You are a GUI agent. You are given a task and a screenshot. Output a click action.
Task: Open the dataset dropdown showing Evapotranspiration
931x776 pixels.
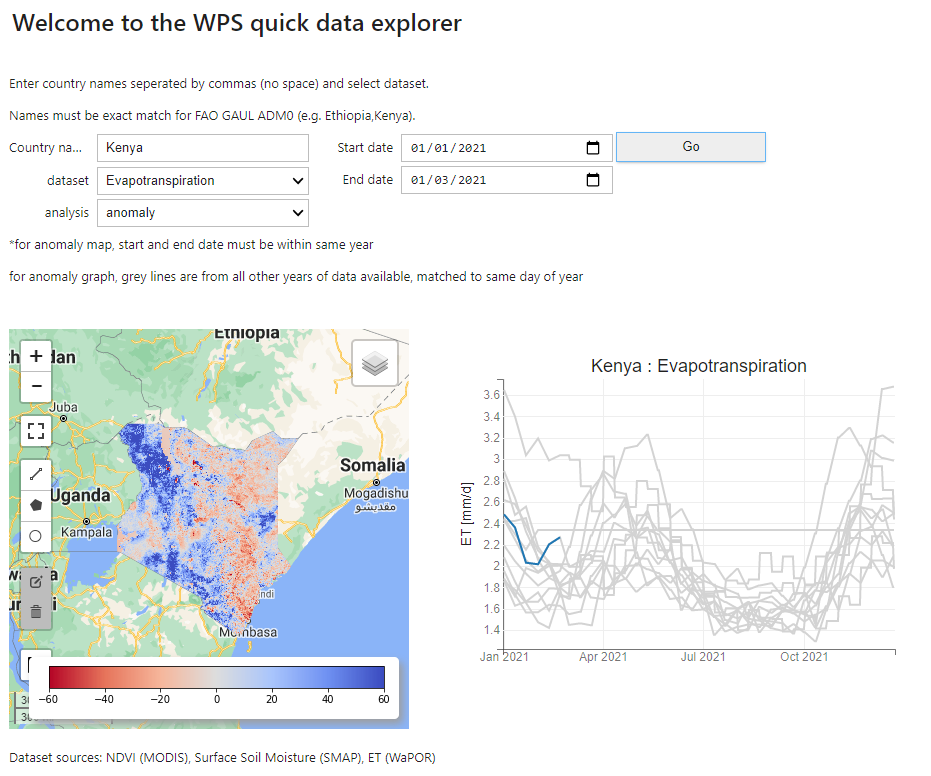[203, 181]
